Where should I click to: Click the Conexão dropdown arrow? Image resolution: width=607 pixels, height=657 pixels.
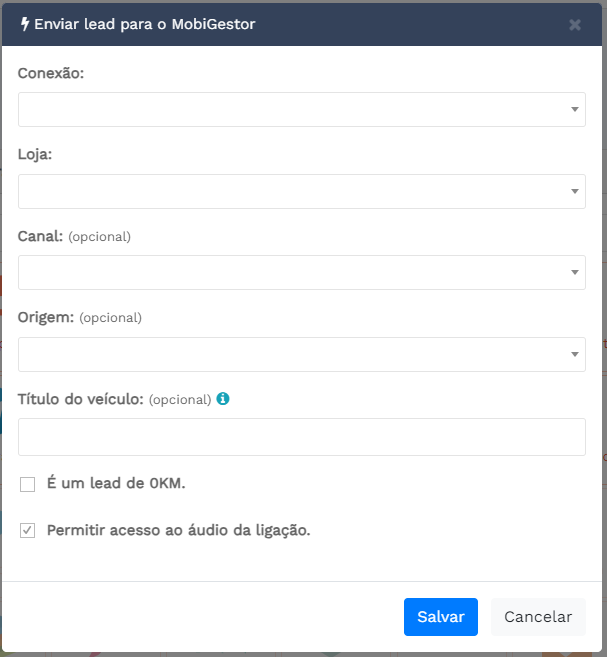tap(575, 109)
